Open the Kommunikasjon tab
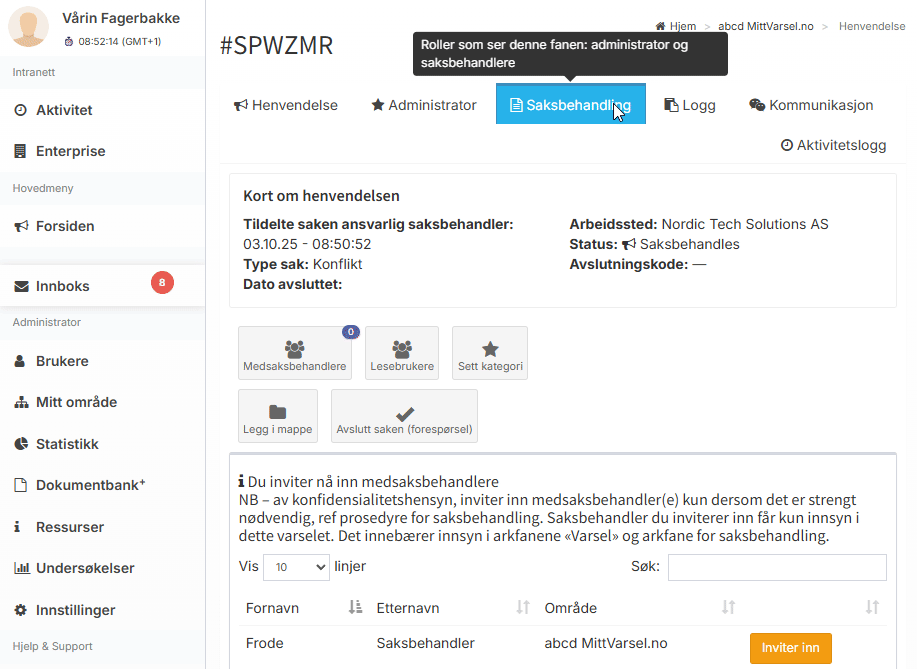The height and width of the screenshot is (669, 917). pyautogui.click(x=811, y=105)
